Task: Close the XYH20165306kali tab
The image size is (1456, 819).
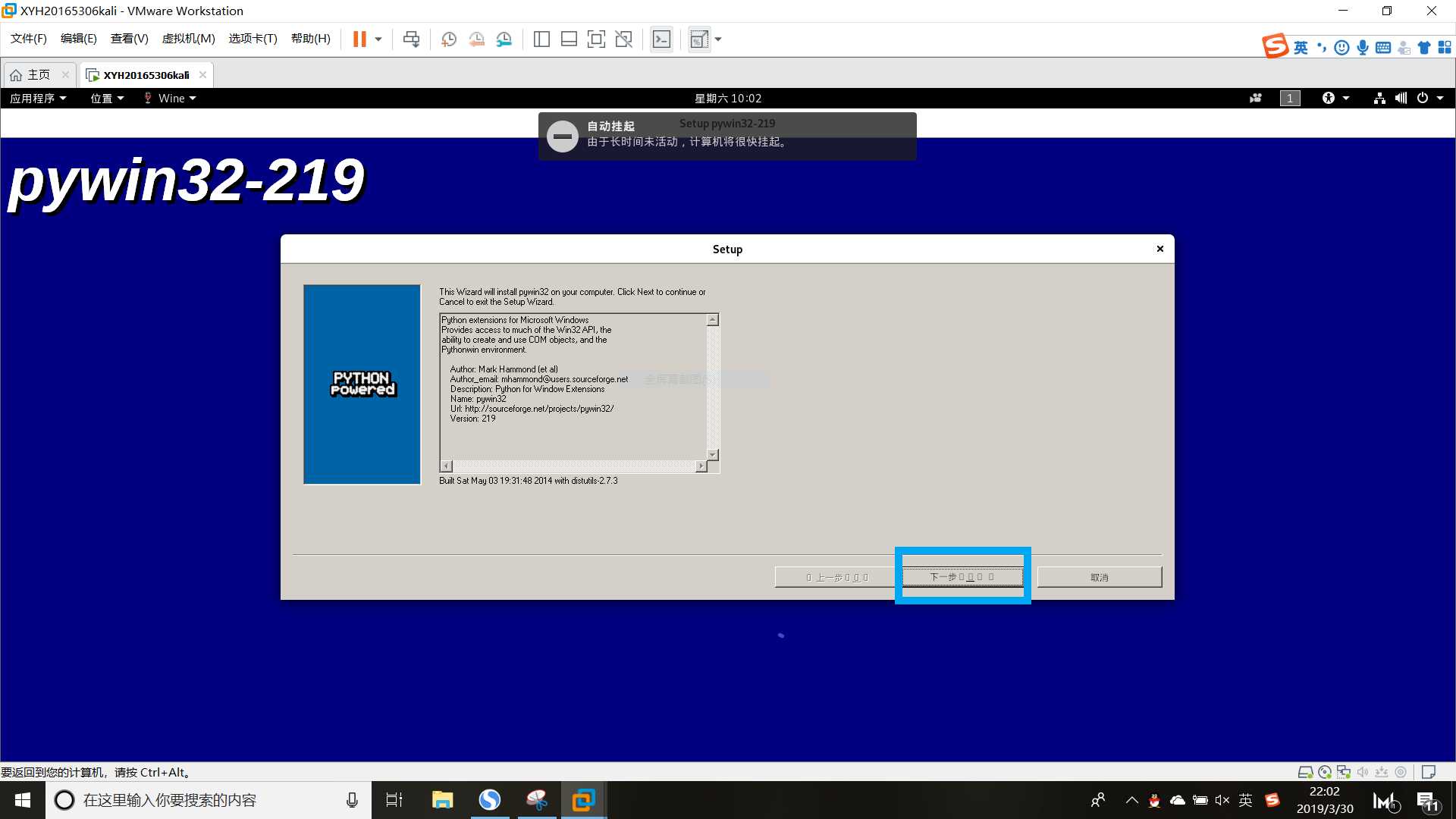Action: 202,75
